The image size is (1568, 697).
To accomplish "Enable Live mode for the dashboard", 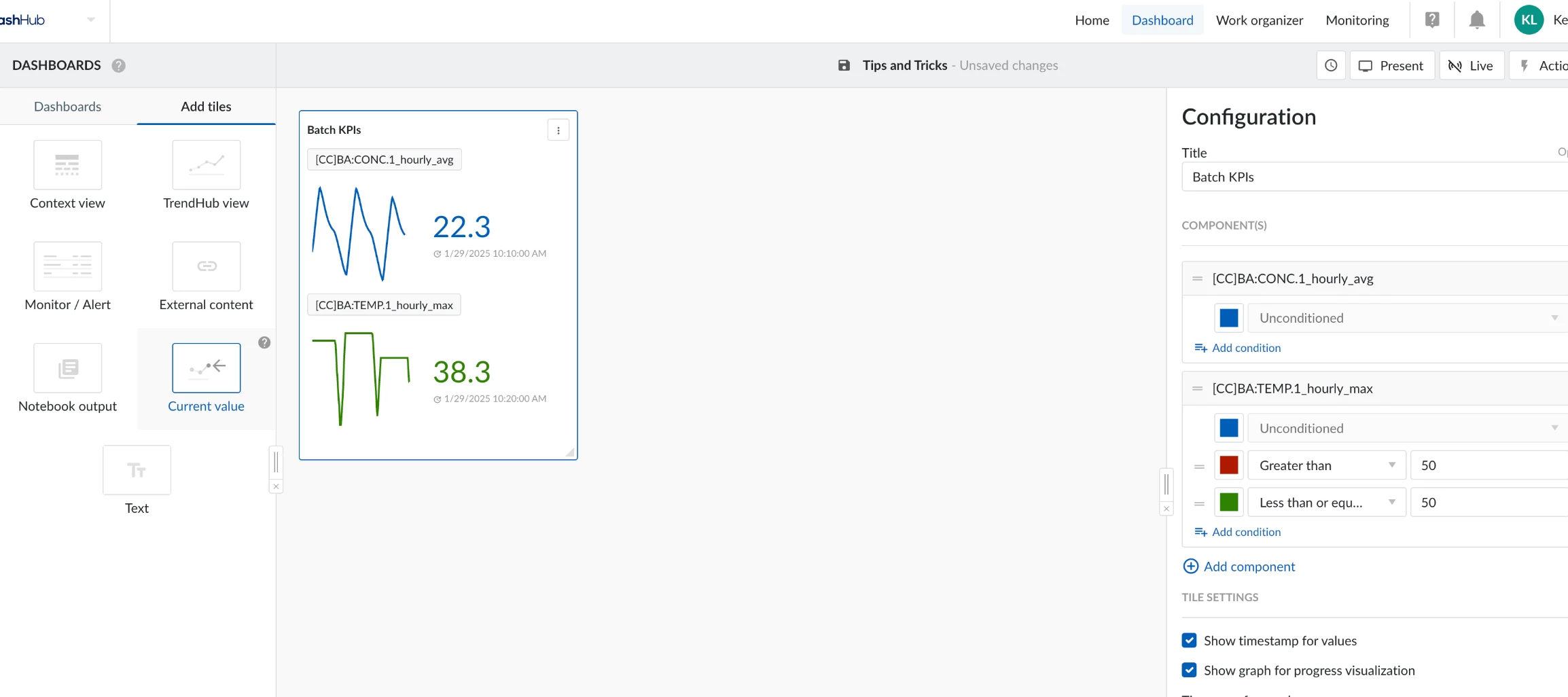I will tap(1472, 65).
